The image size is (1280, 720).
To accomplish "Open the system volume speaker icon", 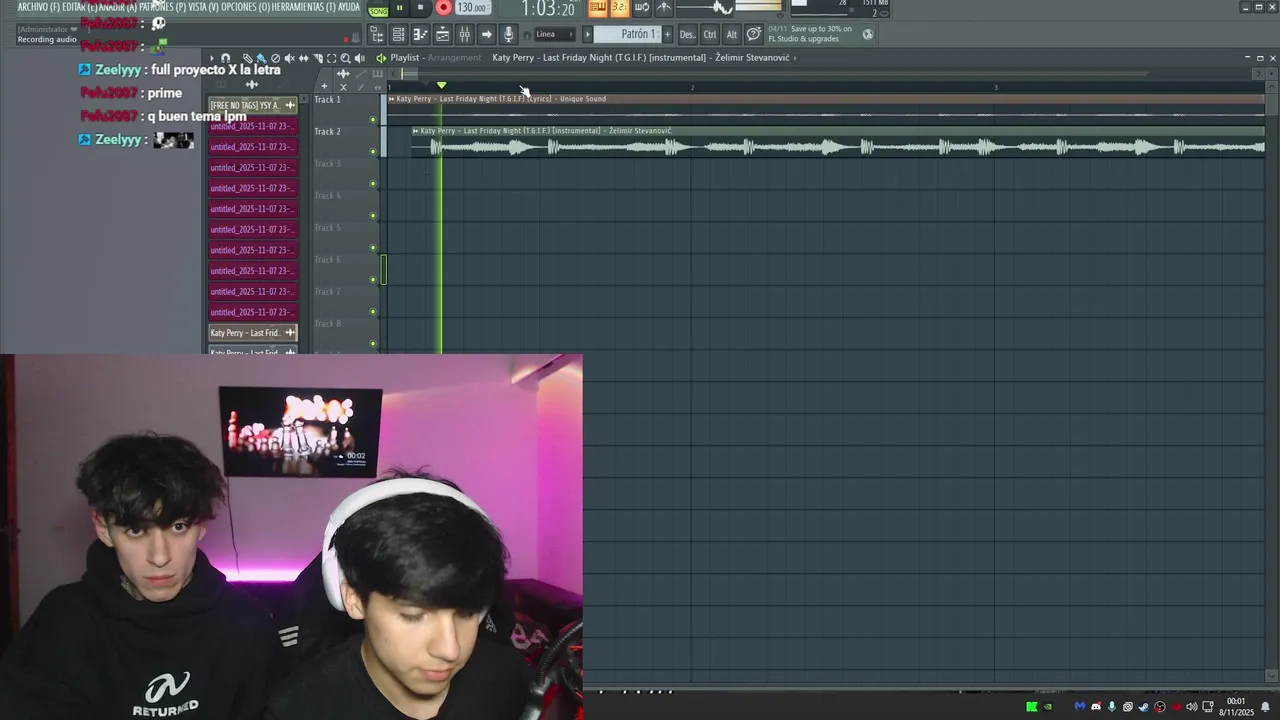I will click(1192, 707).
